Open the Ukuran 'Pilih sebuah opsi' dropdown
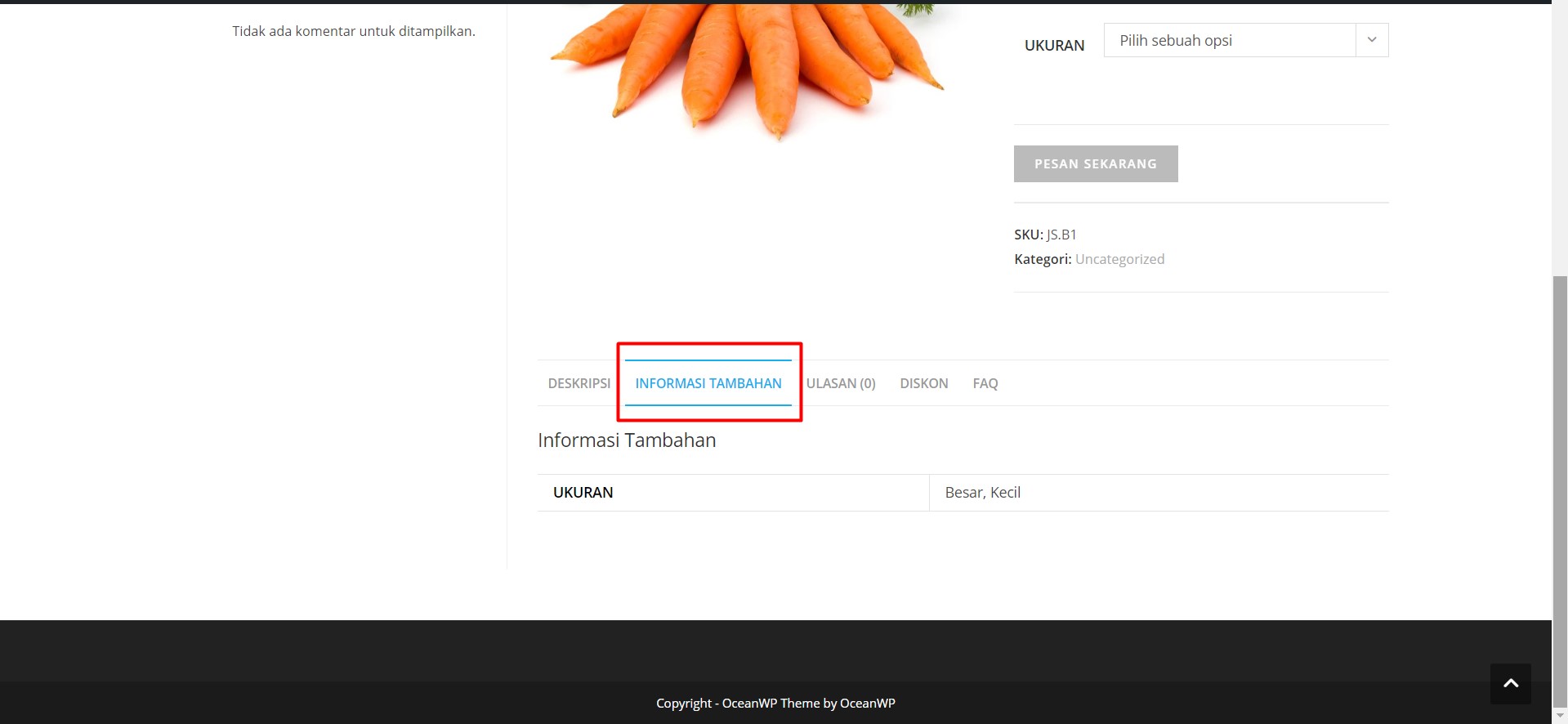Viewport: 1568px width, 724px height. point(1245,40)
